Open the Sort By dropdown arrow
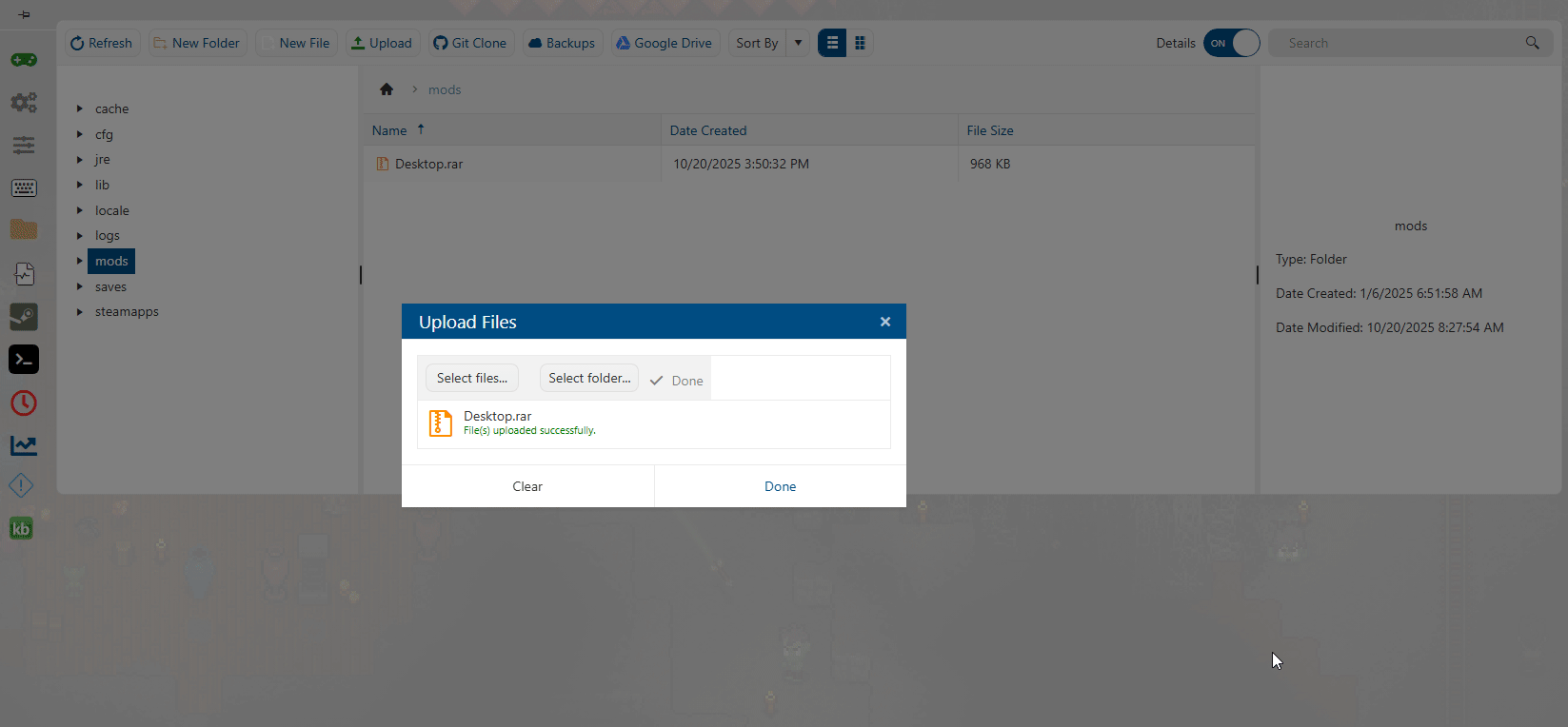Screen dimensions: 1568x727 pyautogui.click(x=798, y=43)
